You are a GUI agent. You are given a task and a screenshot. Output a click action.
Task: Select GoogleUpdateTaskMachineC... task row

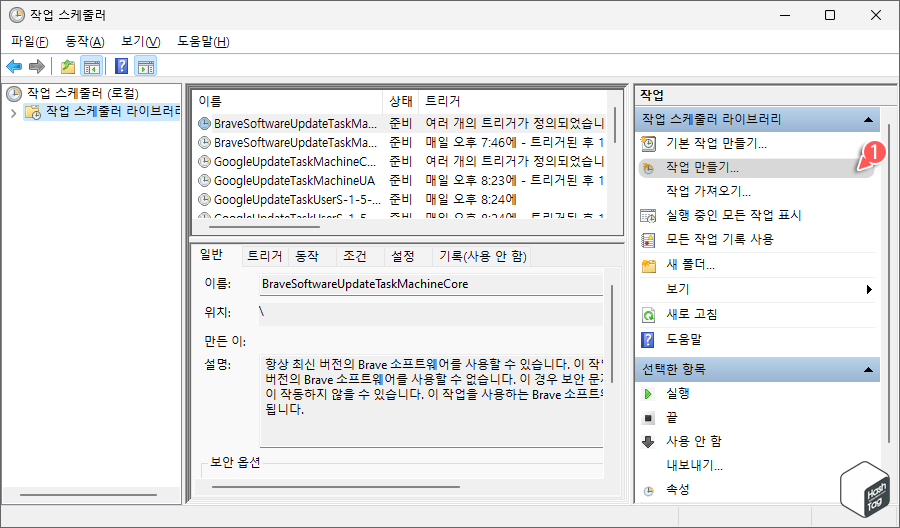(401, 161)
